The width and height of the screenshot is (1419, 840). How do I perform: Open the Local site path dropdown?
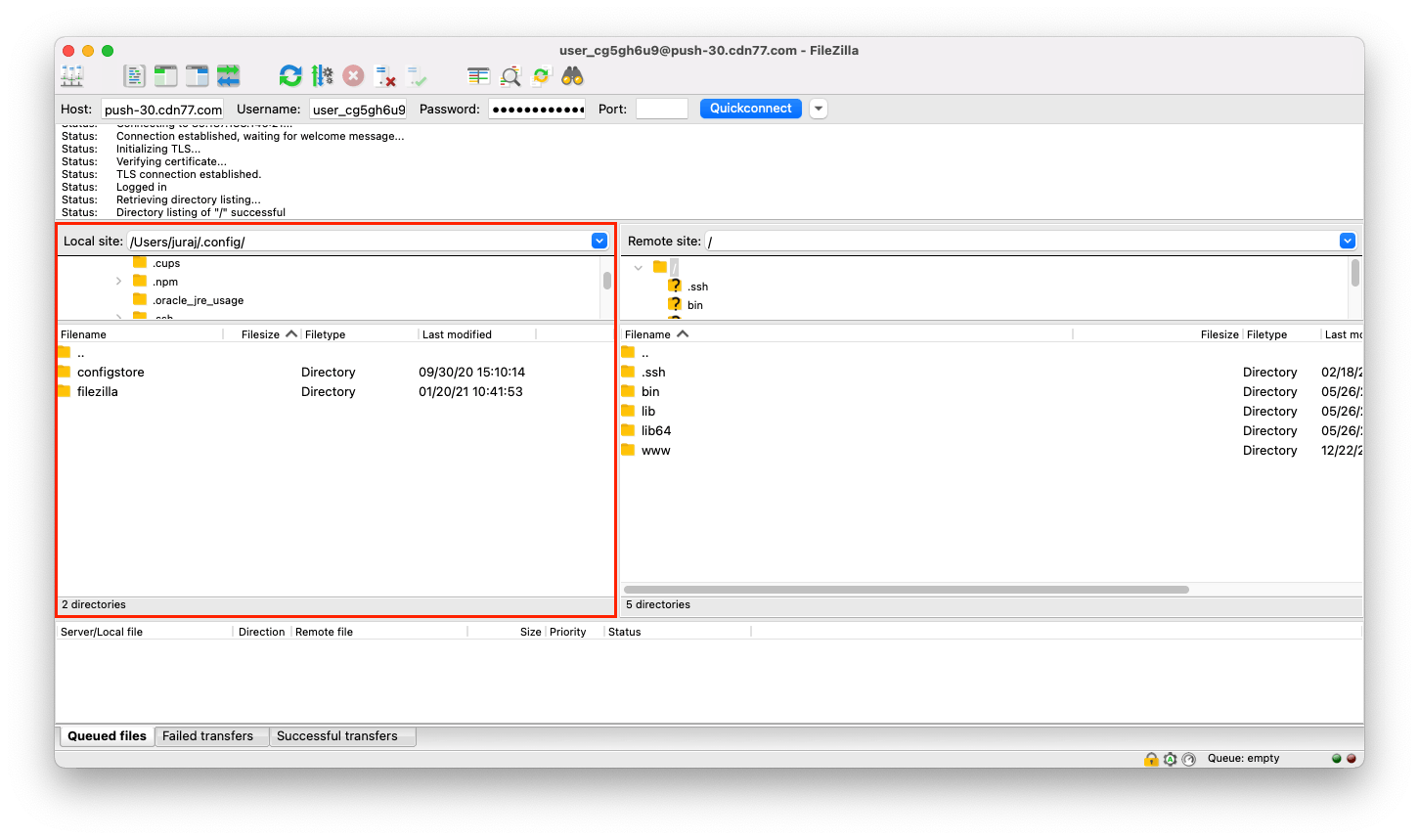point(599,241)
